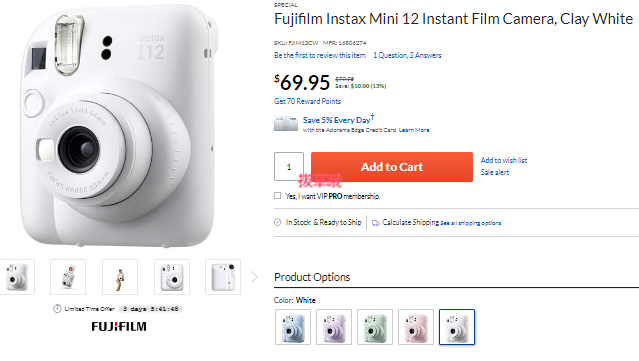Image resolution: width=639 pixels, height=361 pixels.
Task: Click the Fujifilm brand logo
Action: (119, 327)
